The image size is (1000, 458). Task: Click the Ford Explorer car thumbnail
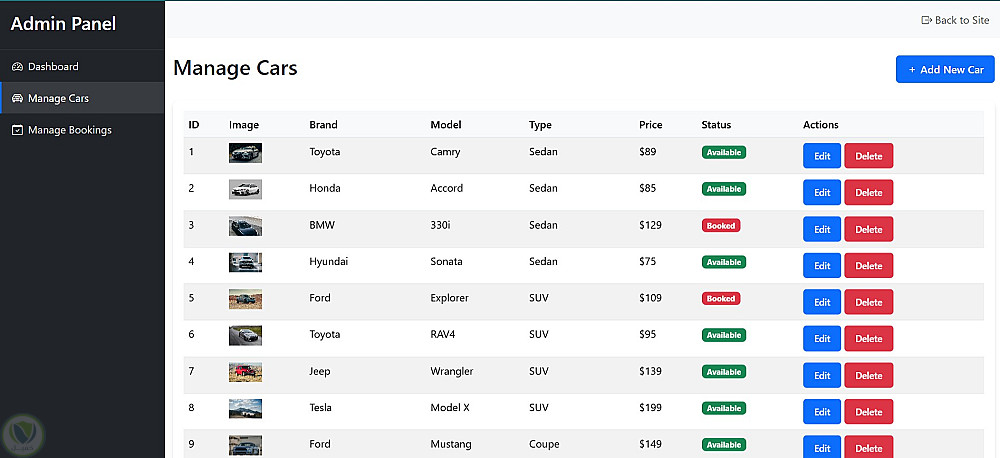[245, 299]
